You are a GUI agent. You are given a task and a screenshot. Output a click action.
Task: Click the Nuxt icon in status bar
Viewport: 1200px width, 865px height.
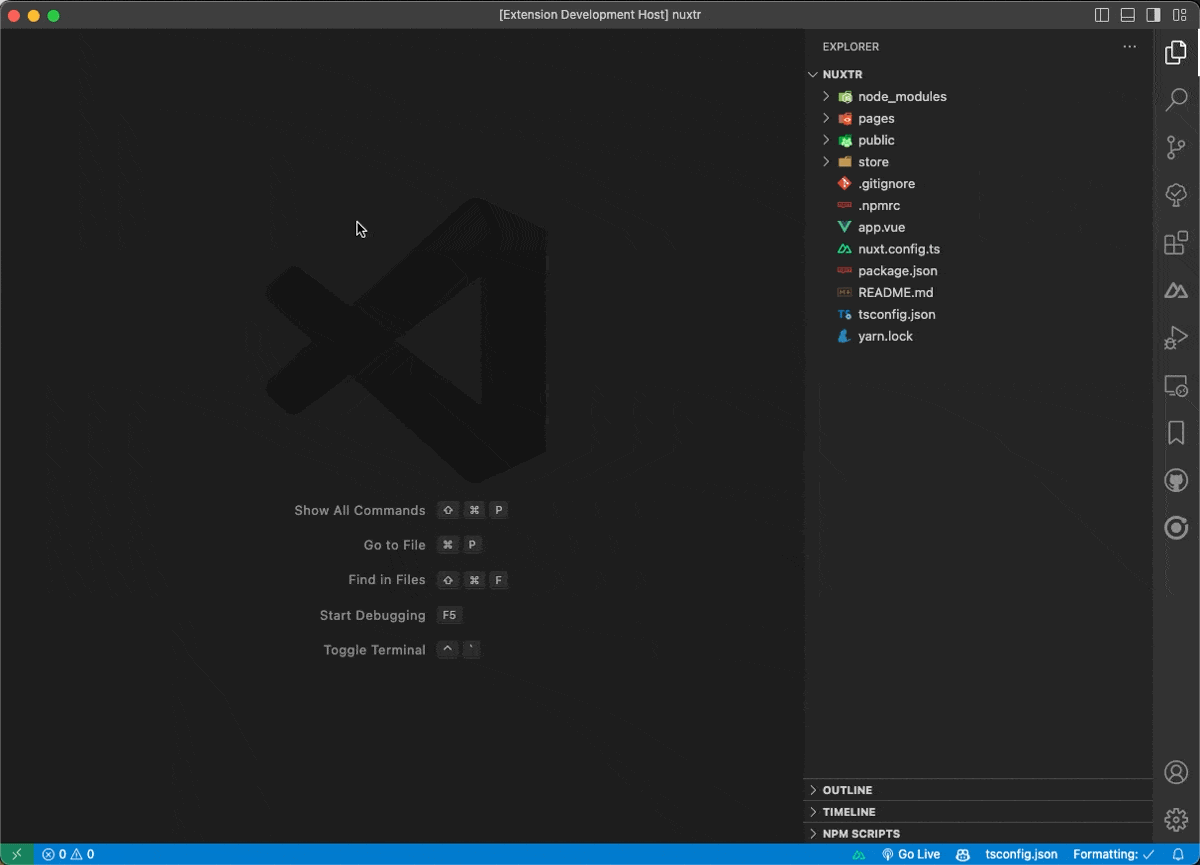[x=858, y=855]
